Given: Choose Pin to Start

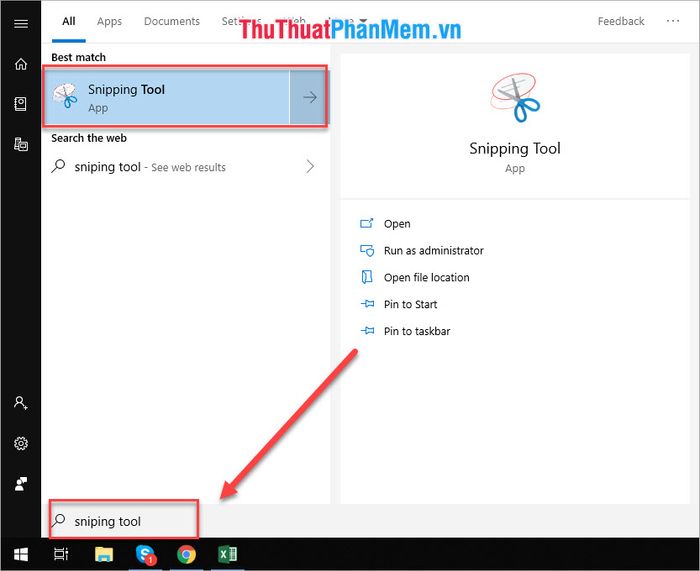Looking at the screenshot, I should [x=410, y=304].
